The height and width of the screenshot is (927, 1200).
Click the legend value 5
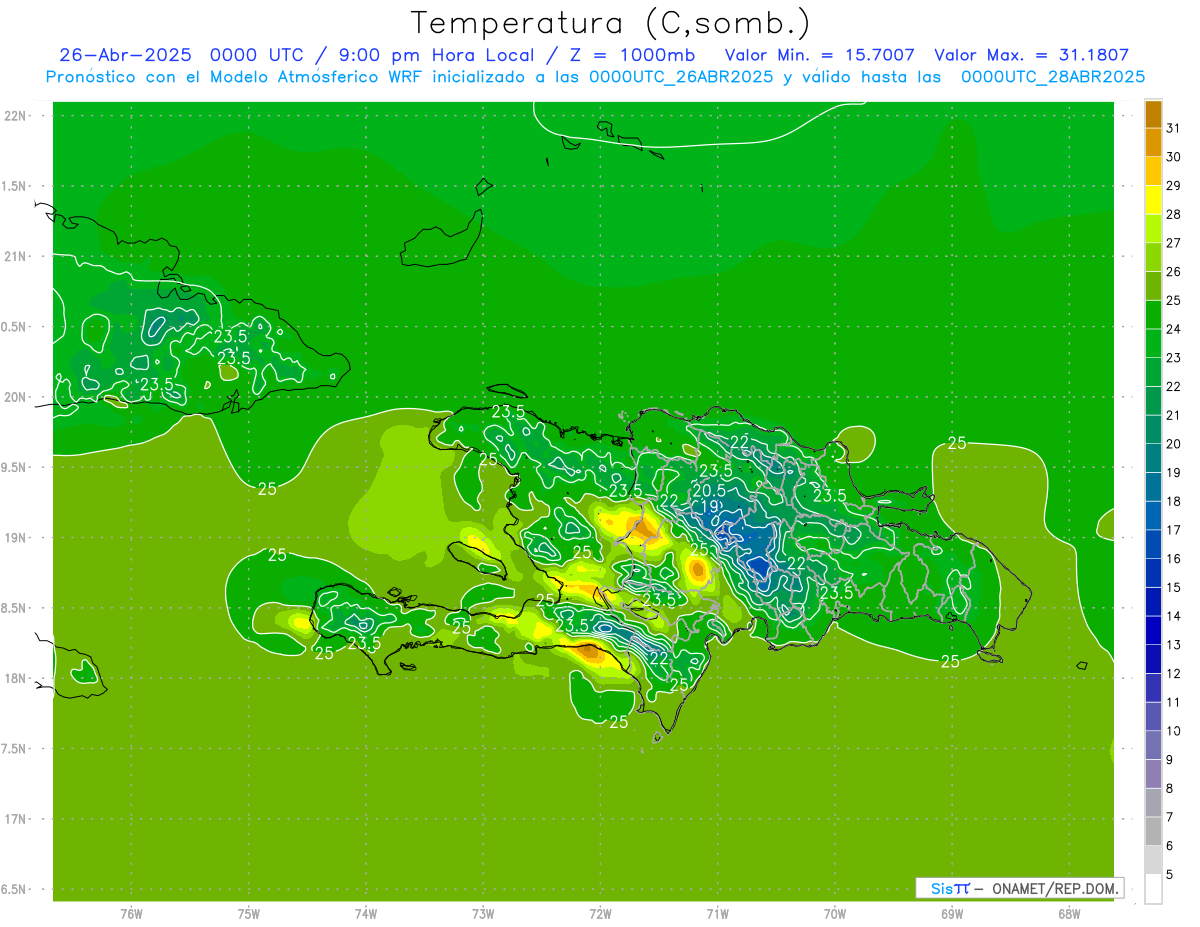click(x=1170, y=874)
